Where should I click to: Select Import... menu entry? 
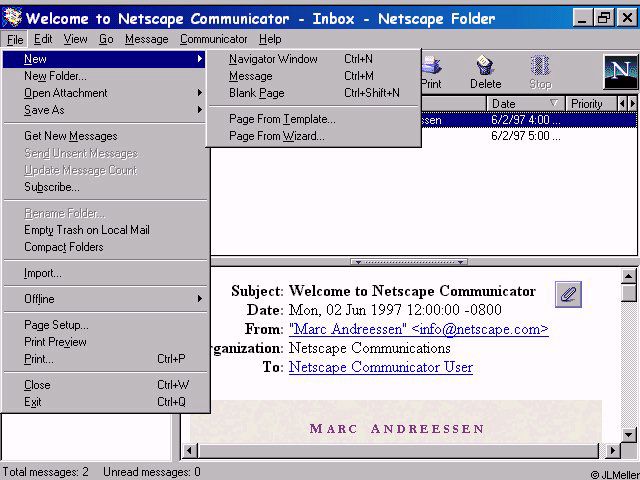[x=104, y=273]
